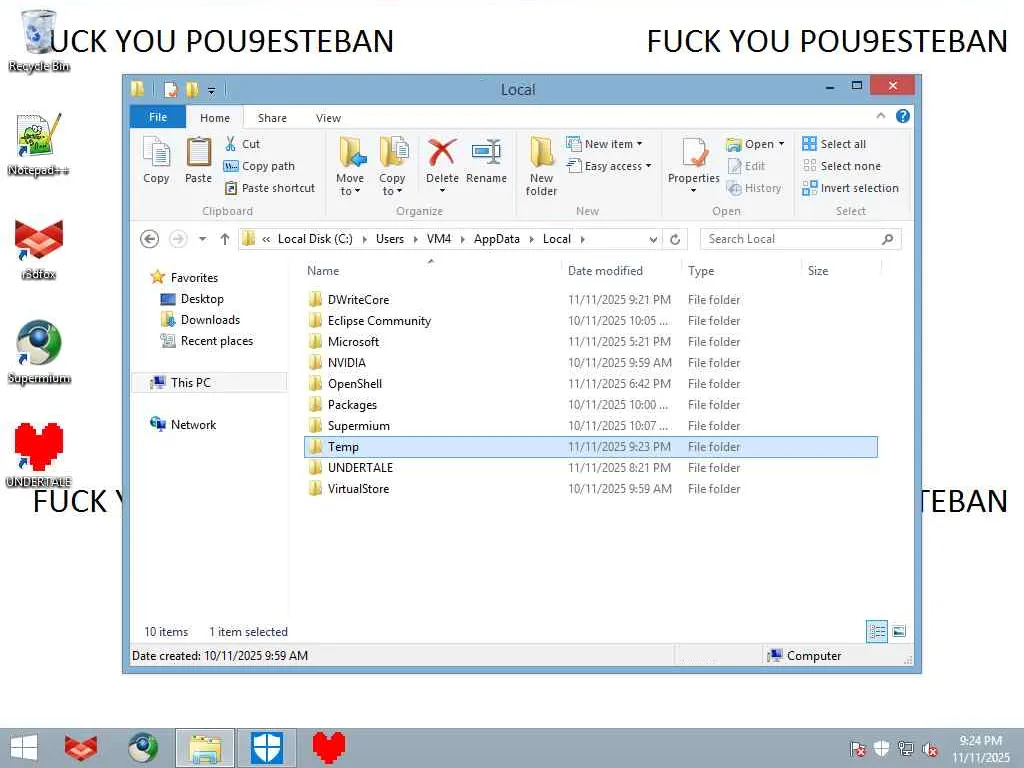The image size is (1024, 768).
Task: Click Edit in the Open group
Action: pyautogui.click(x=746, y=166)
